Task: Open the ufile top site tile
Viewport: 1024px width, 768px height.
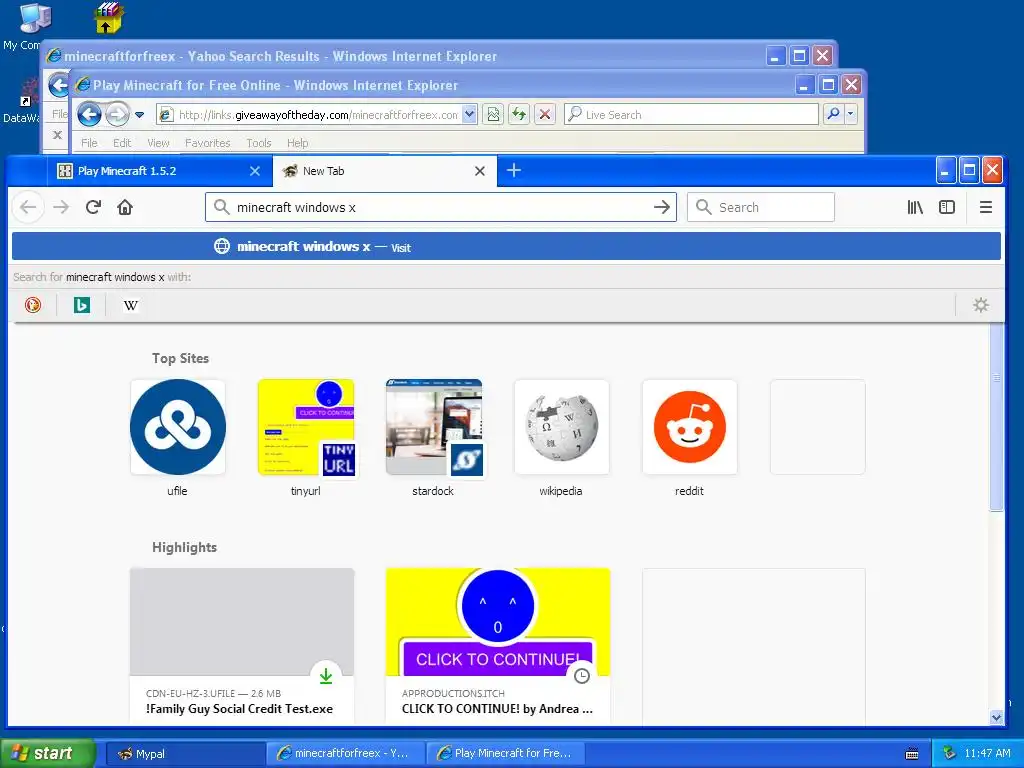Action: click(x=178, y=427)
